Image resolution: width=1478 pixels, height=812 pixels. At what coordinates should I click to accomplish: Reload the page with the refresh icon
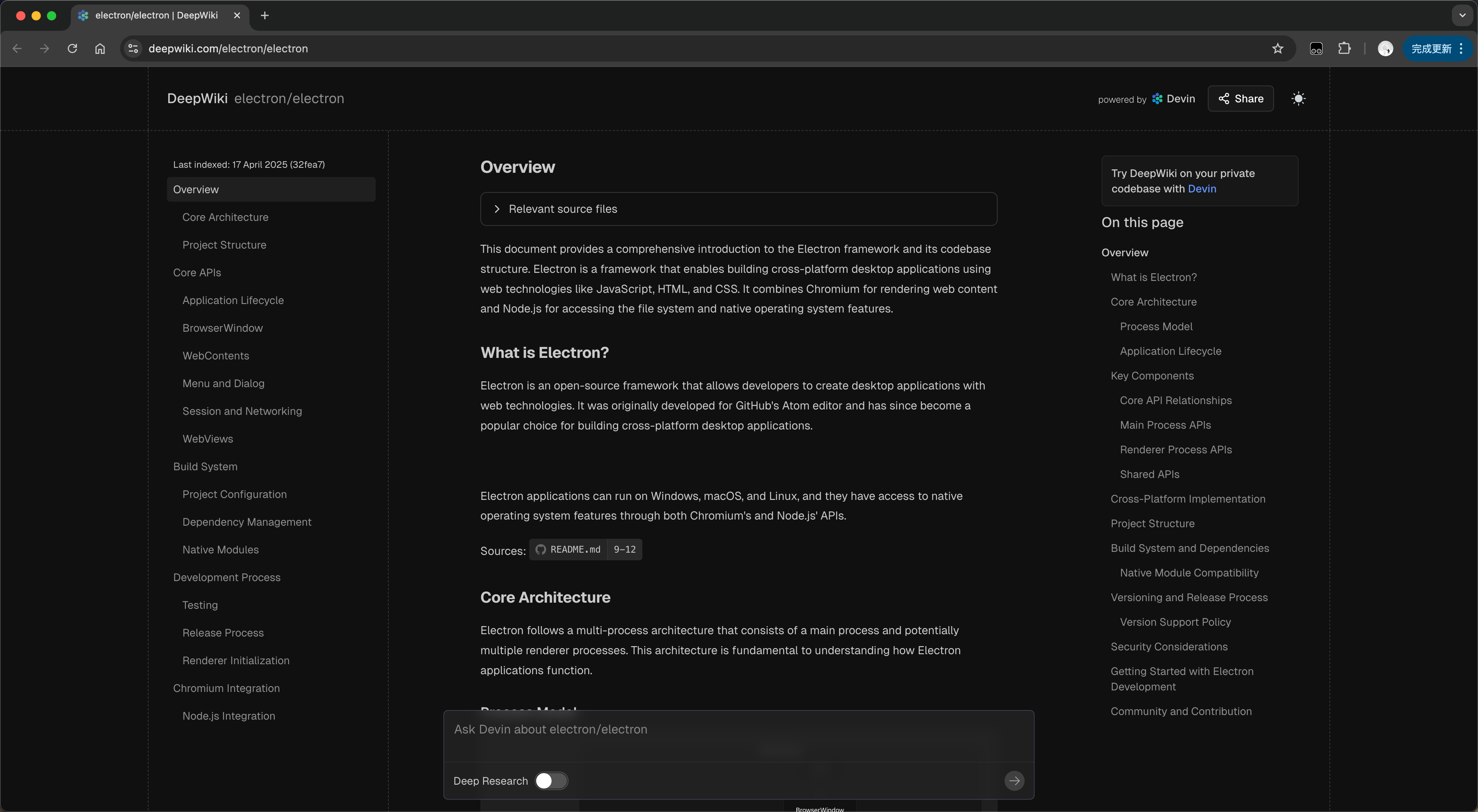point(72,49)
